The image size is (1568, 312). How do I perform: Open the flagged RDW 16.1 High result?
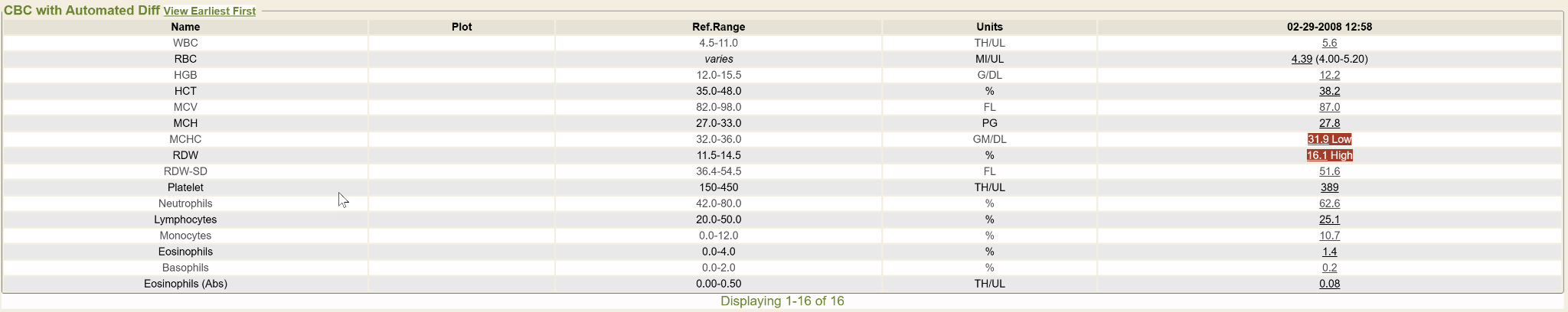(x=1329, y=155)
